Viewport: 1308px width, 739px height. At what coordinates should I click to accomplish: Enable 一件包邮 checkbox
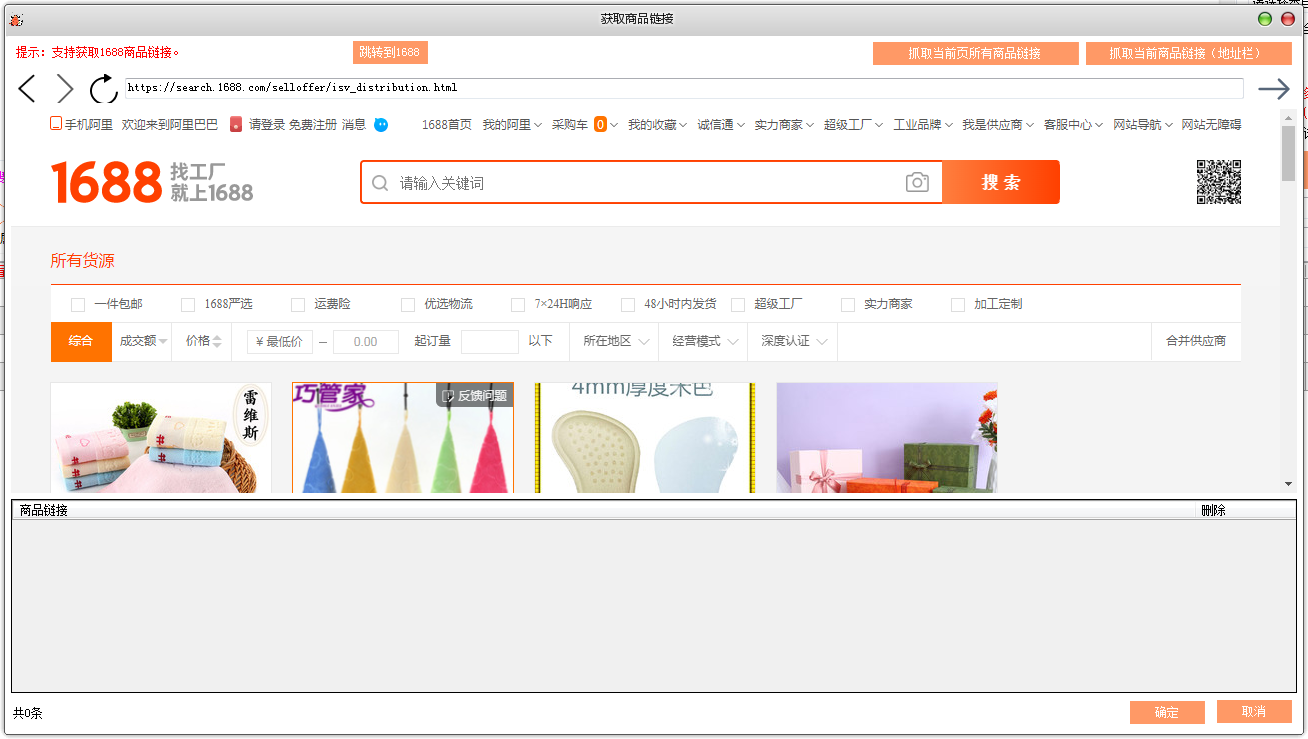tap(78, 304)
